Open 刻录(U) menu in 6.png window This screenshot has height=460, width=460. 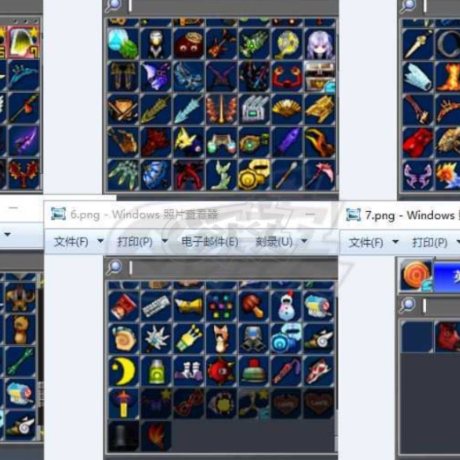coord(274,241)
